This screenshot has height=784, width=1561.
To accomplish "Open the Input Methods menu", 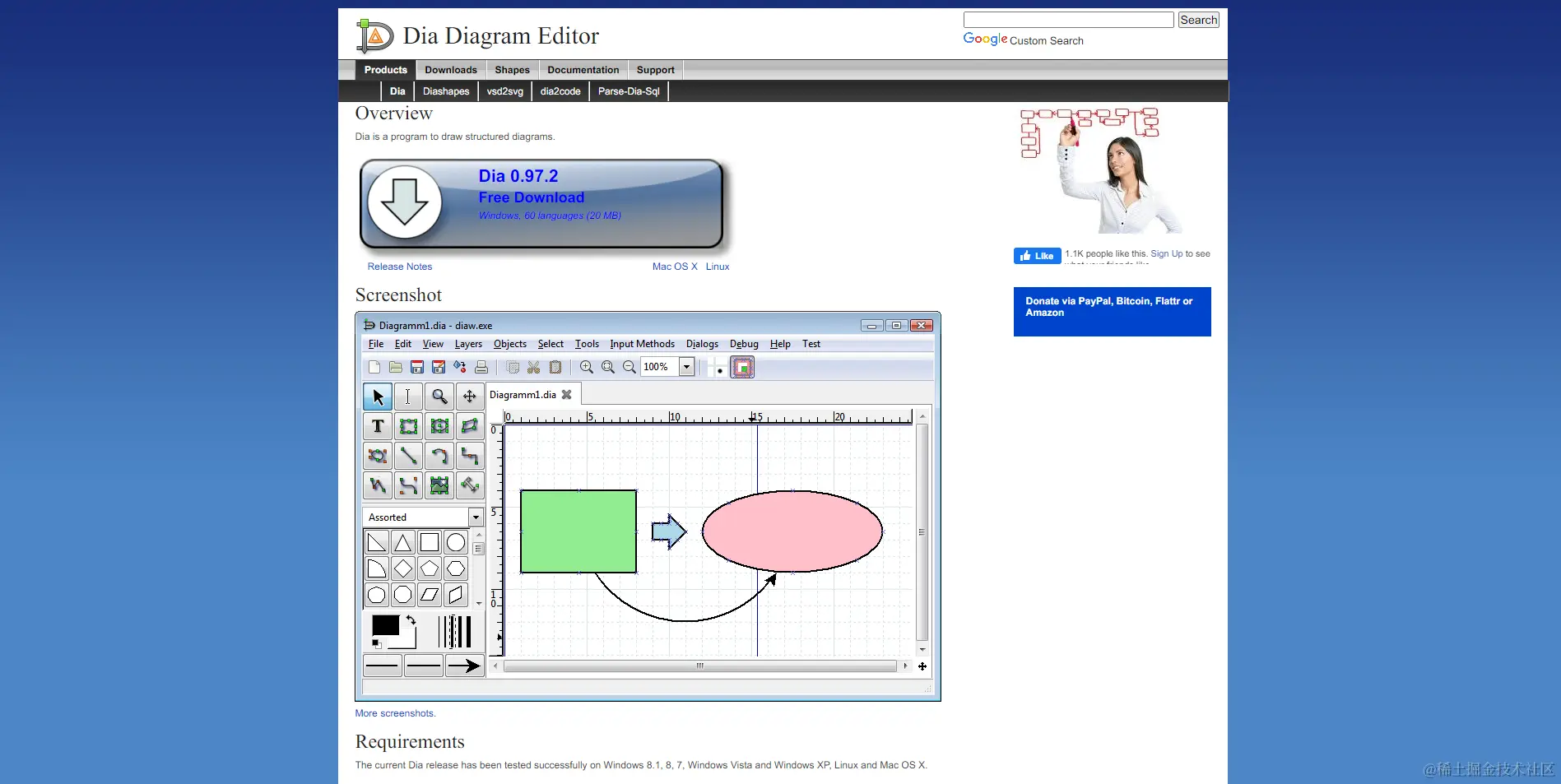I will [x=642, y=344].
